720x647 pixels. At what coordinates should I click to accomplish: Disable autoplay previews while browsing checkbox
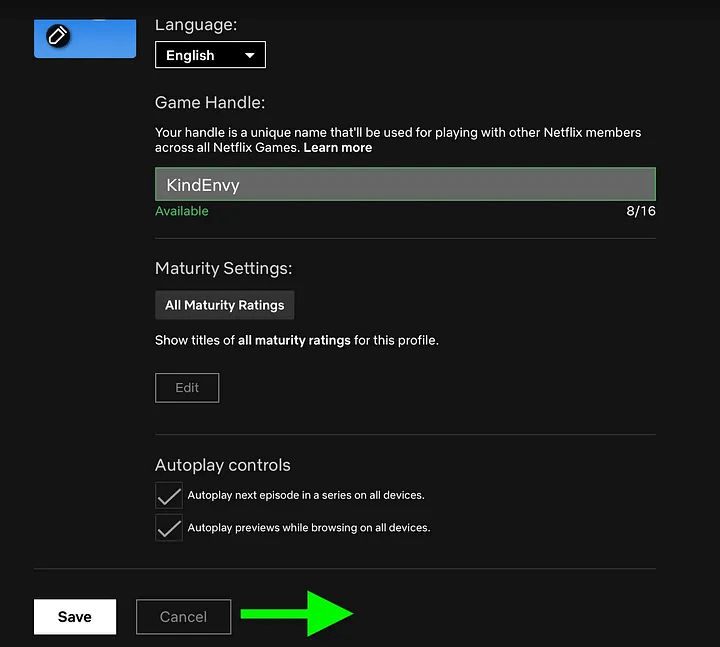point(169,528)
